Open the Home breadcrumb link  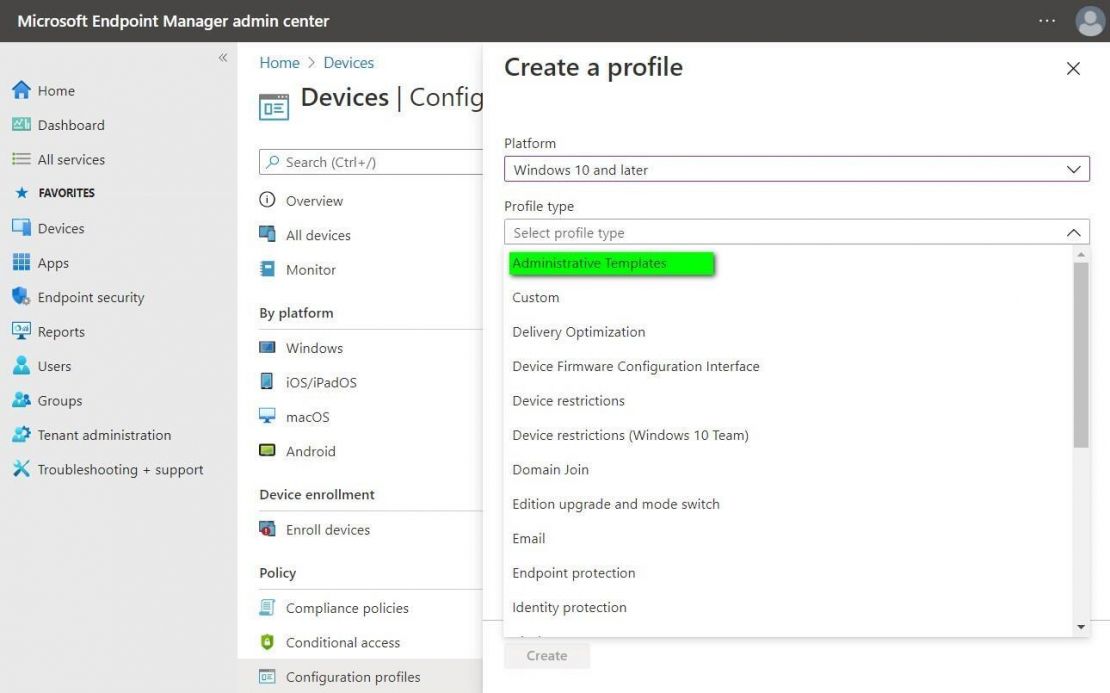(x=278, y=62)
